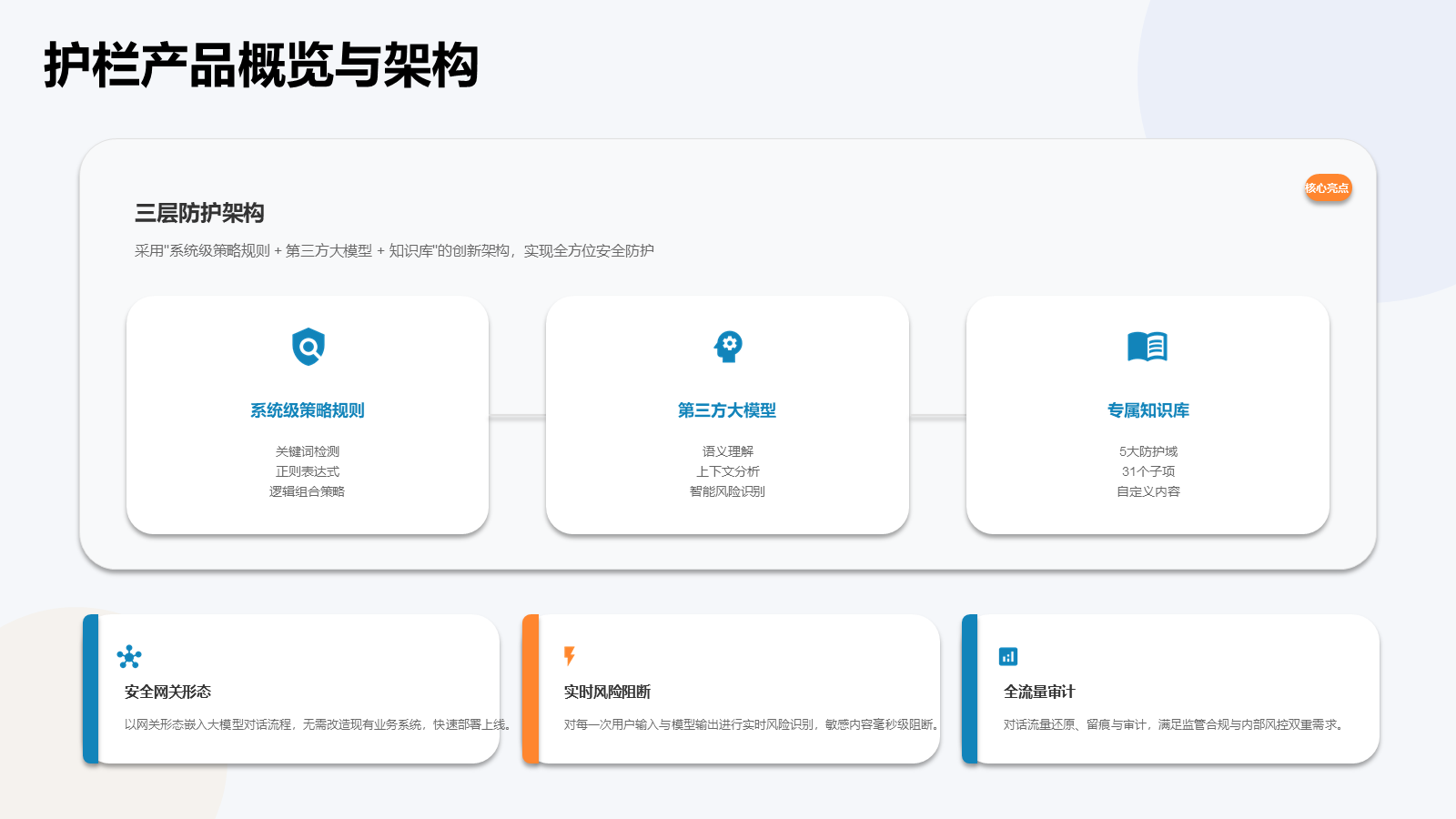This screenshot has height=819, width=1456.
Task: Click the description starting with 对每一次用户输入
Action: pyautogui.click(x=753, y=724)
